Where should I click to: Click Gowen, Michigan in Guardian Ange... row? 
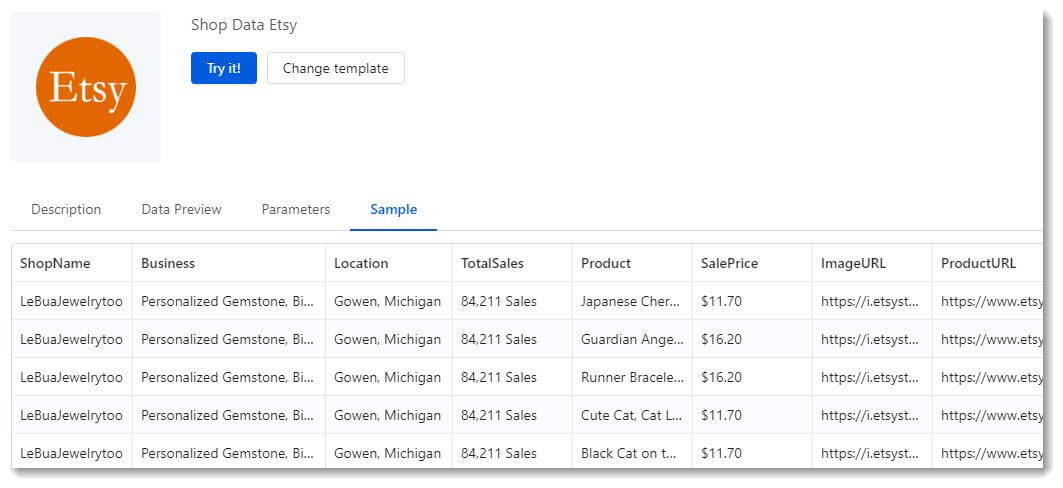387,340
